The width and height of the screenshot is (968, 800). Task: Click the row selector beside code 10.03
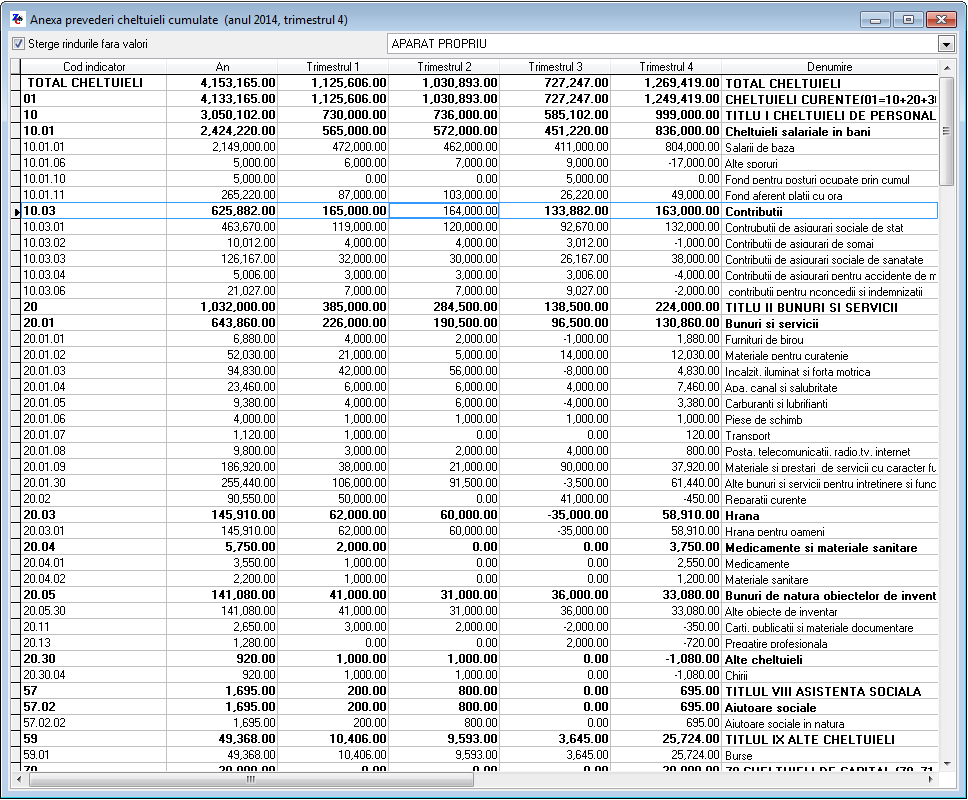point(15,211)
